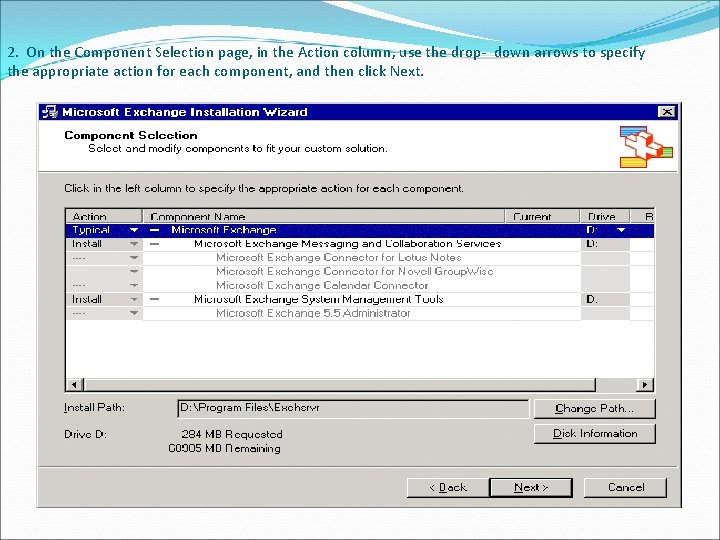Click the D: drive cell of Management Tools
Screen dimensions: 720x540
[605, 299]
